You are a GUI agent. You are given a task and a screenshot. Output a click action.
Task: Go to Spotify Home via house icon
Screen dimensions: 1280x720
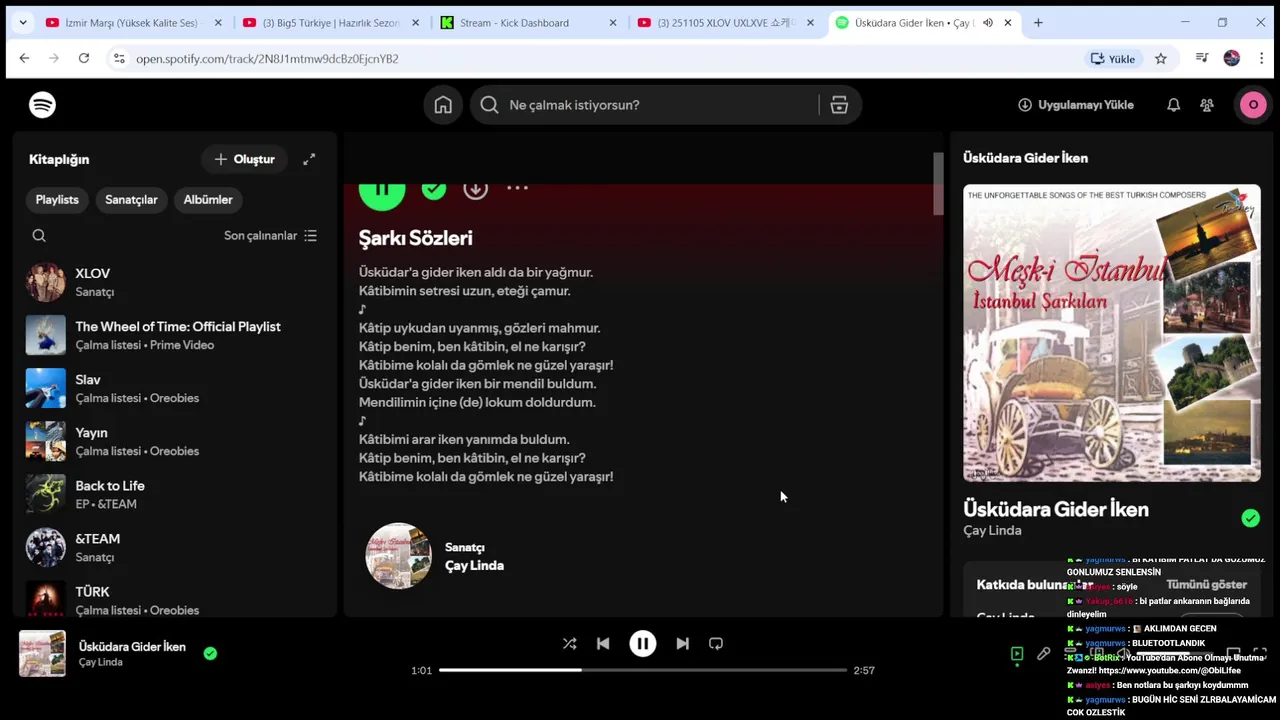[x=443, y=105]
